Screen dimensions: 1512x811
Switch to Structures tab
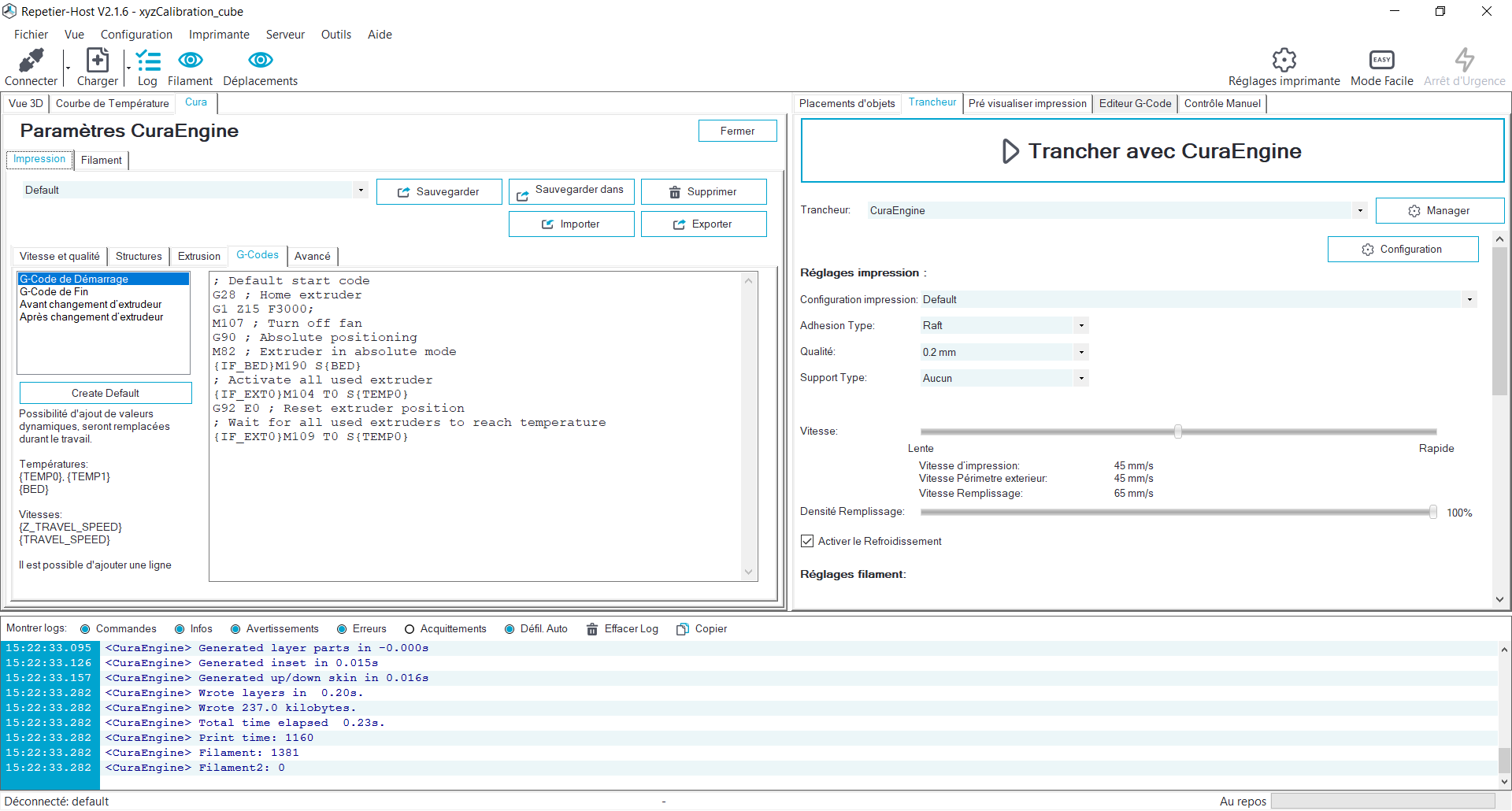click(139, 256)
